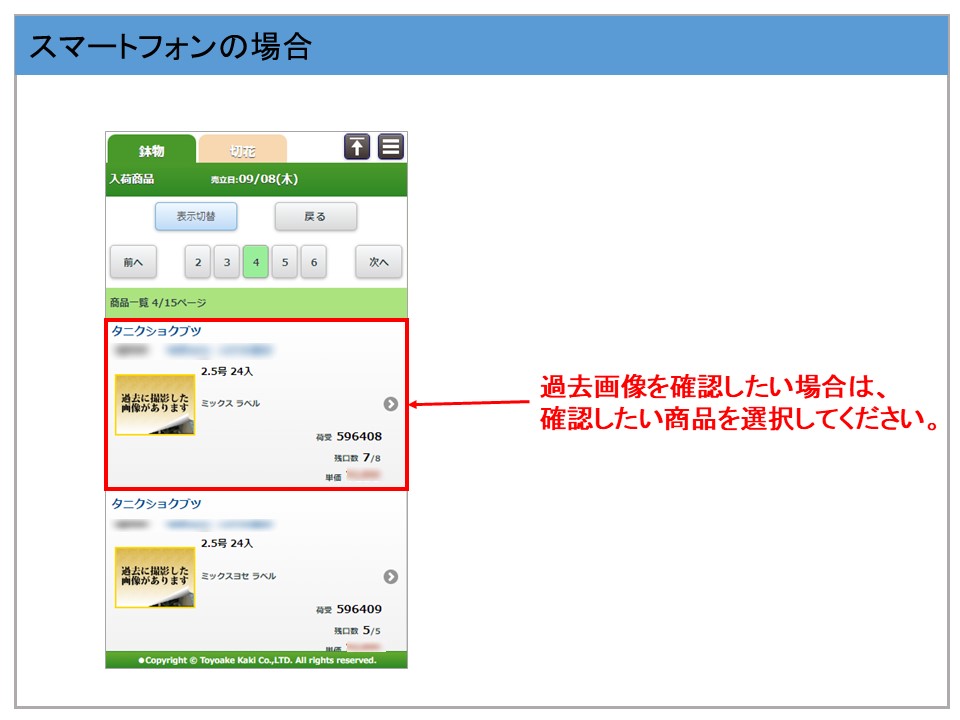Image resolution: width=960 pixels, height=720 pixels.
Task: Jump to page 6
Action: (x=314, y=262)
